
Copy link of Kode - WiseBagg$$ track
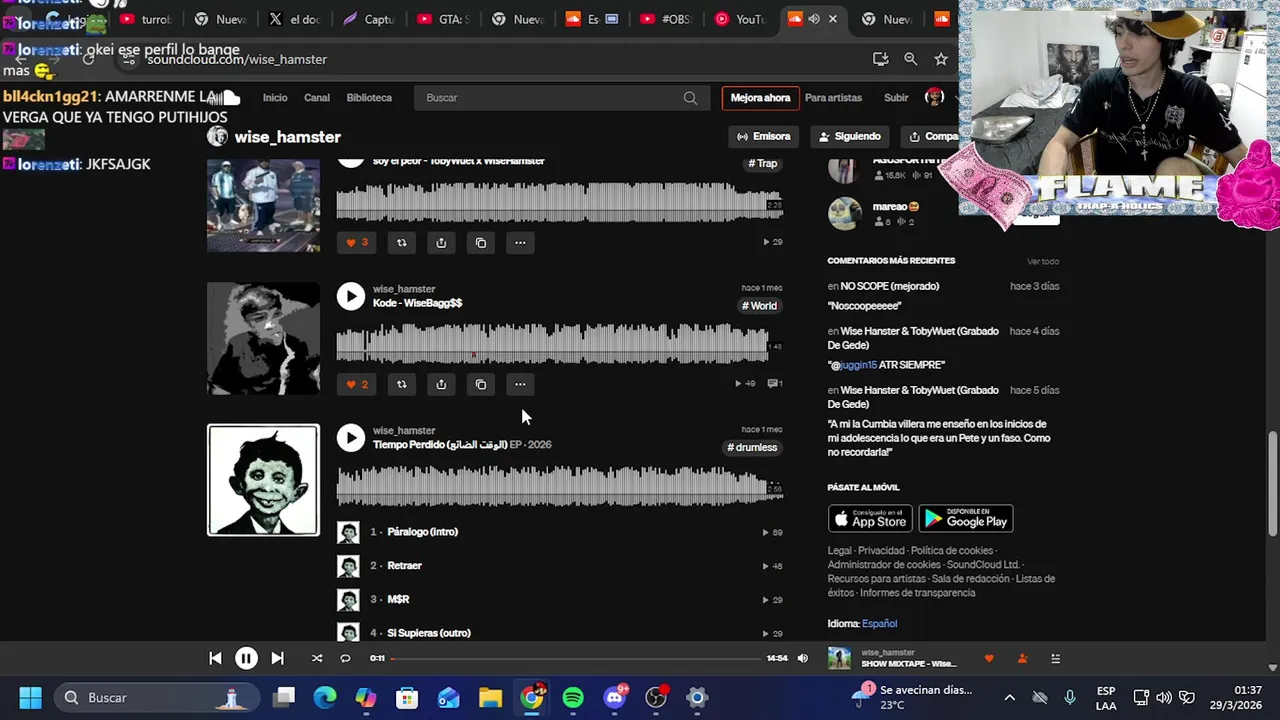point(481,384)
